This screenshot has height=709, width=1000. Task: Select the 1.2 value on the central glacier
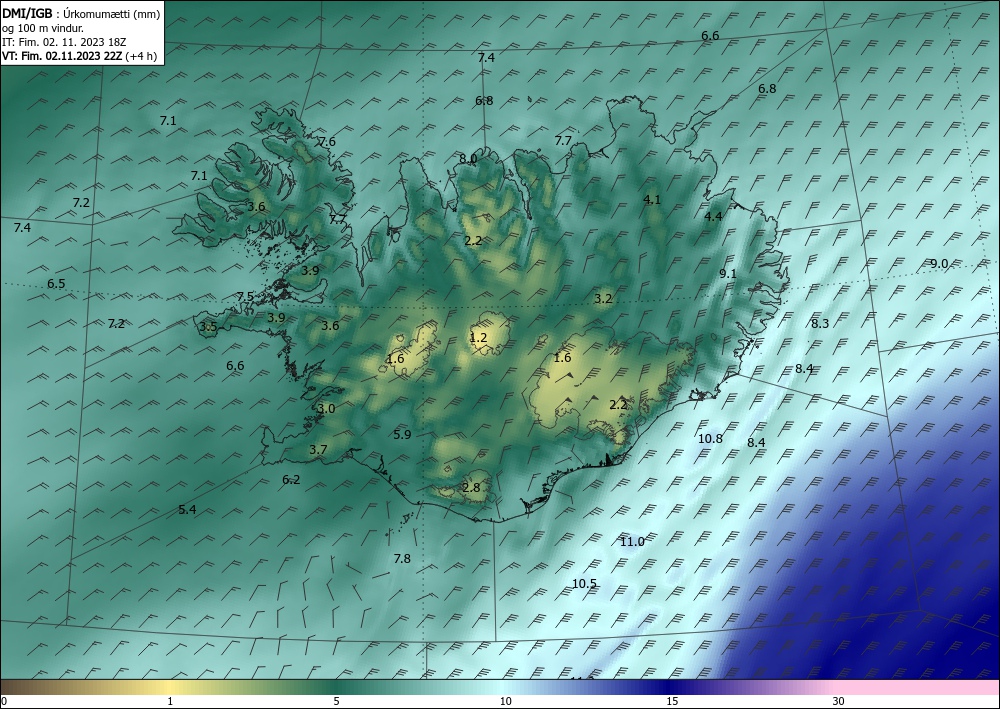(478, 337)
